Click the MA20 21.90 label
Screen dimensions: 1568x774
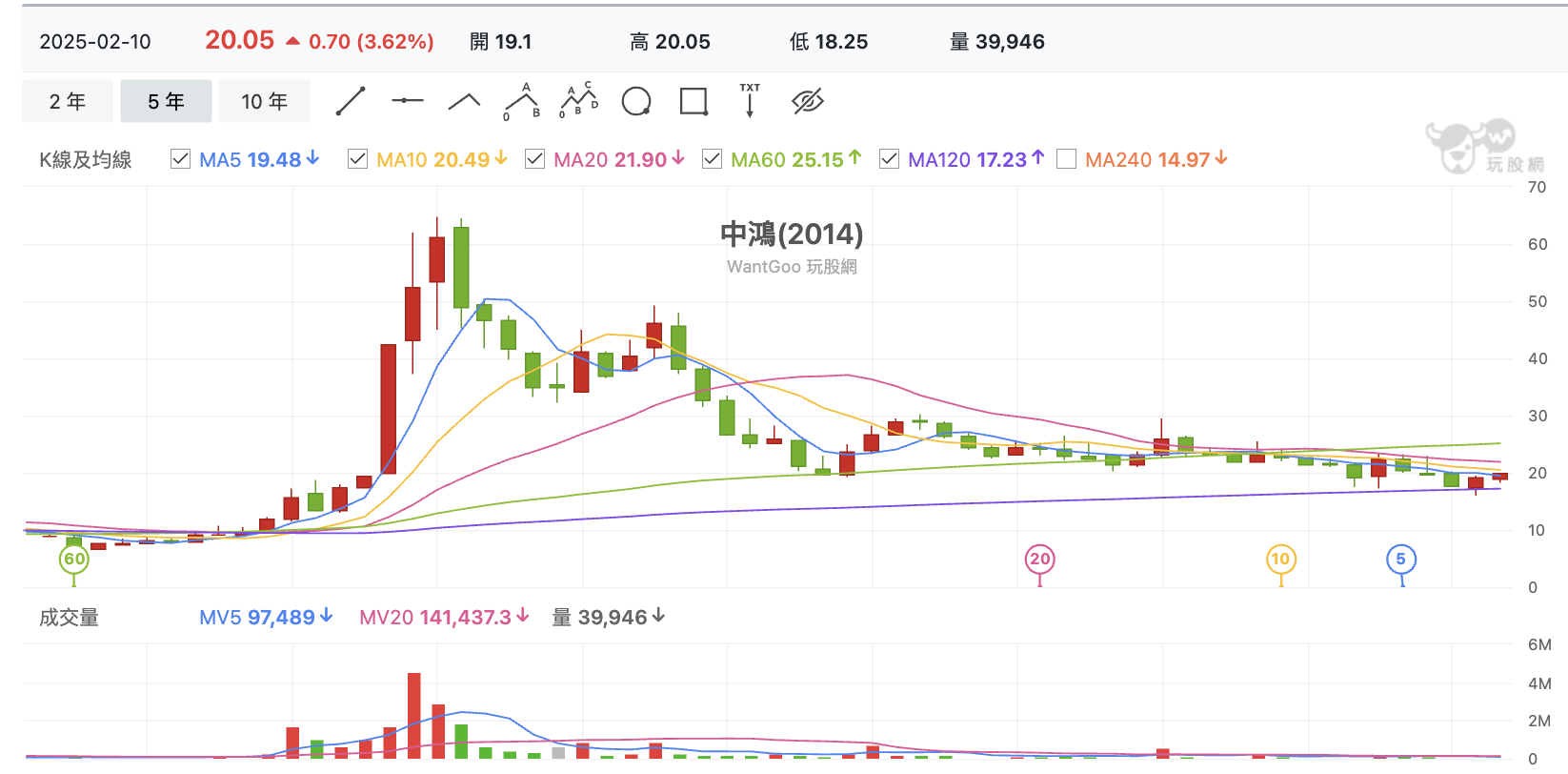(619, 159)
